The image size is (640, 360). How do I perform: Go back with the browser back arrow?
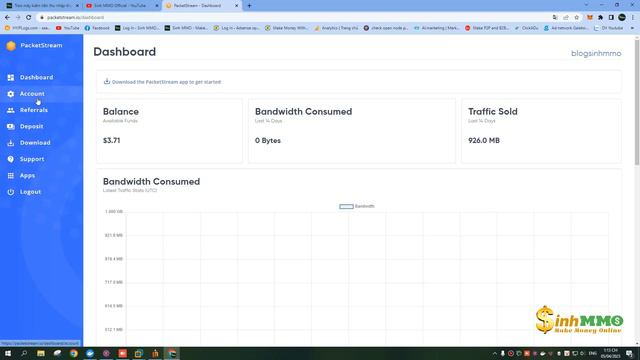click(7, 17)
